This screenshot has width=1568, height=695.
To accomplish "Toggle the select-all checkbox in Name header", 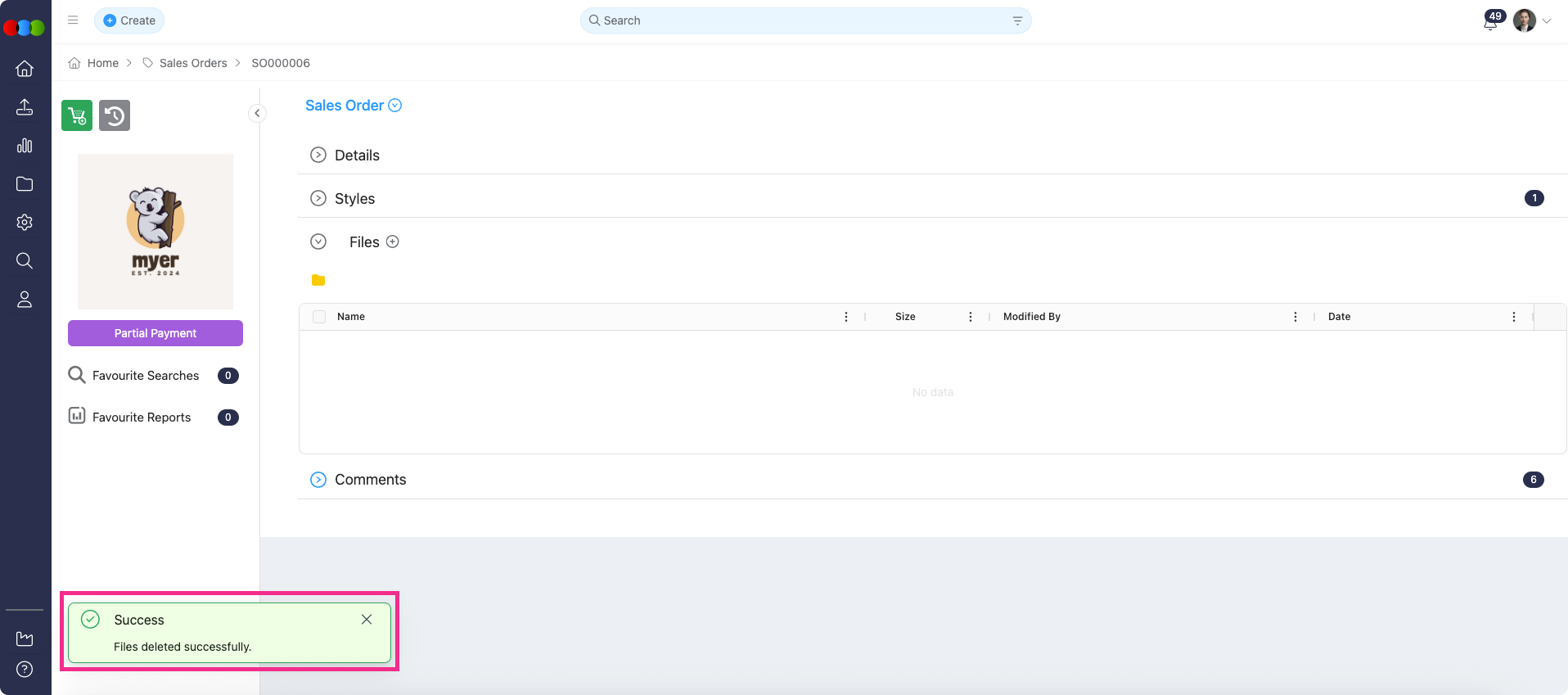I will (x=319, y=317).
